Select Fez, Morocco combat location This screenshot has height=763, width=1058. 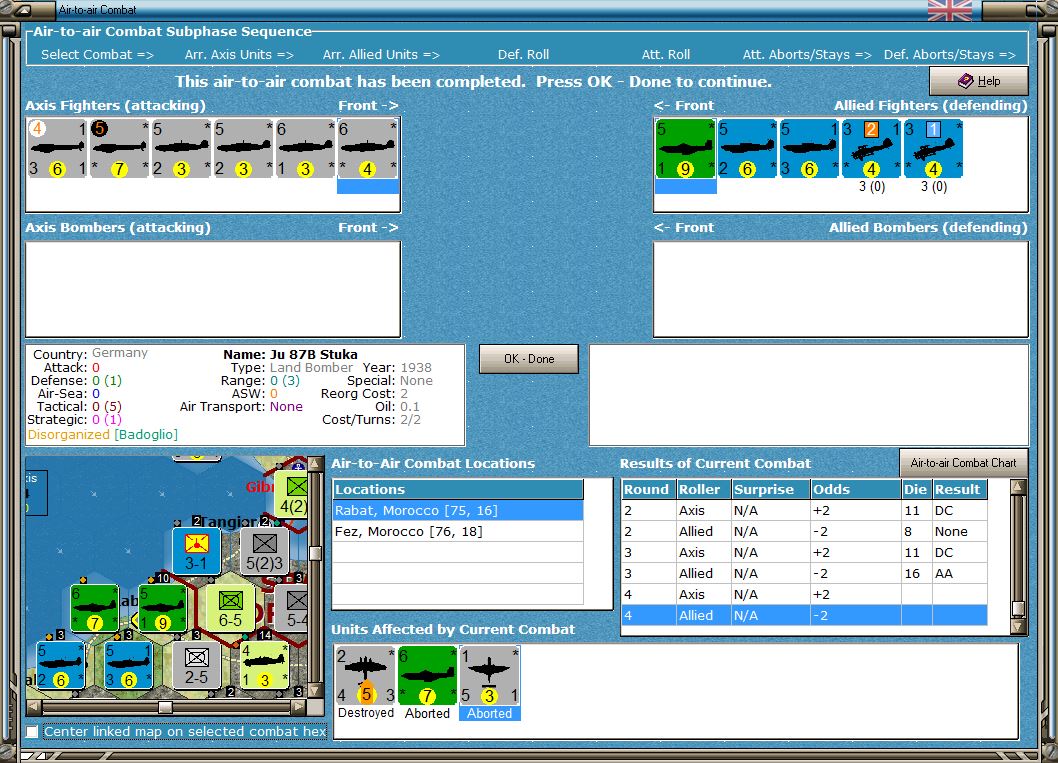click(x=458, y=532)
